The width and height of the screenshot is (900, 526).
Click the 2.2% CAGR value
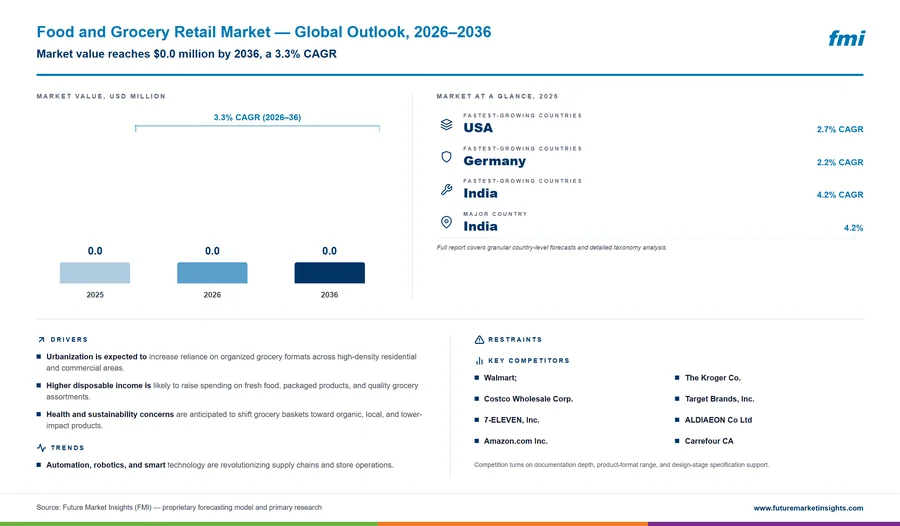click(x=840, y=162)
